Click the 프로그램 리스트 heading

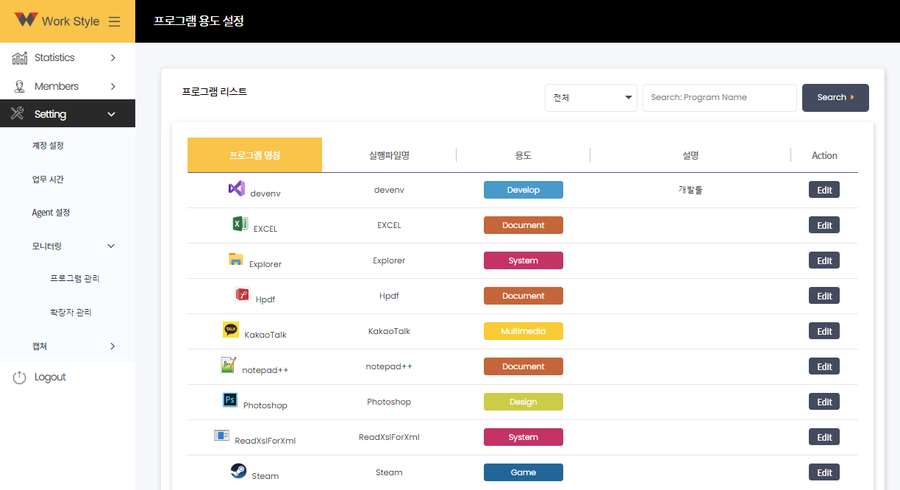point(214,92)
